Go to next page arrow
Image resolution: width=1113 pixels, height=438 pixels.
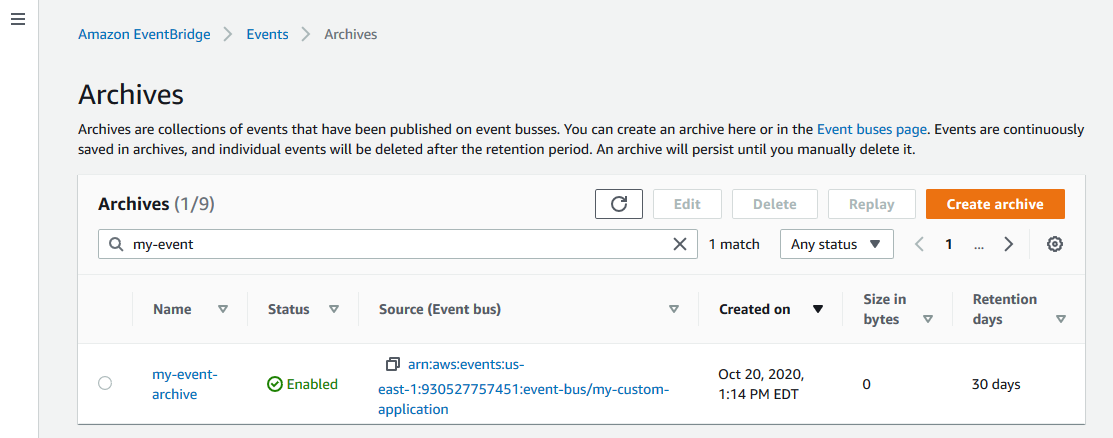1009,244
